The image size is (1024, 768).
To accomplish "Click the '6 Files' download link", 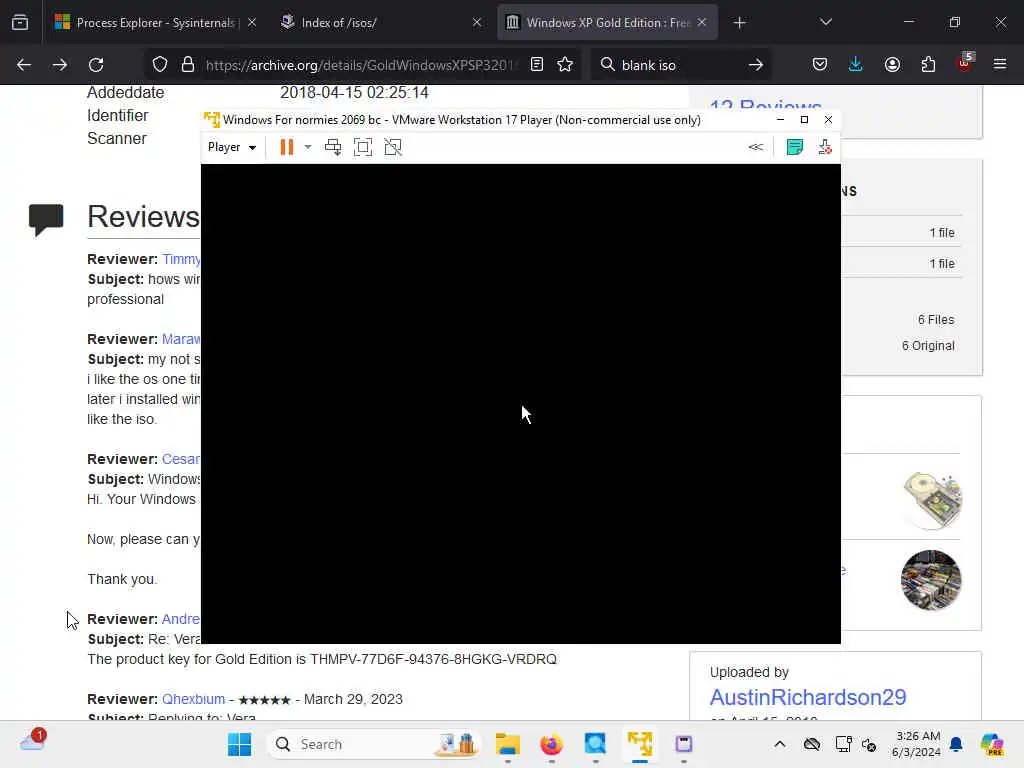I will (x=936, y=319).
